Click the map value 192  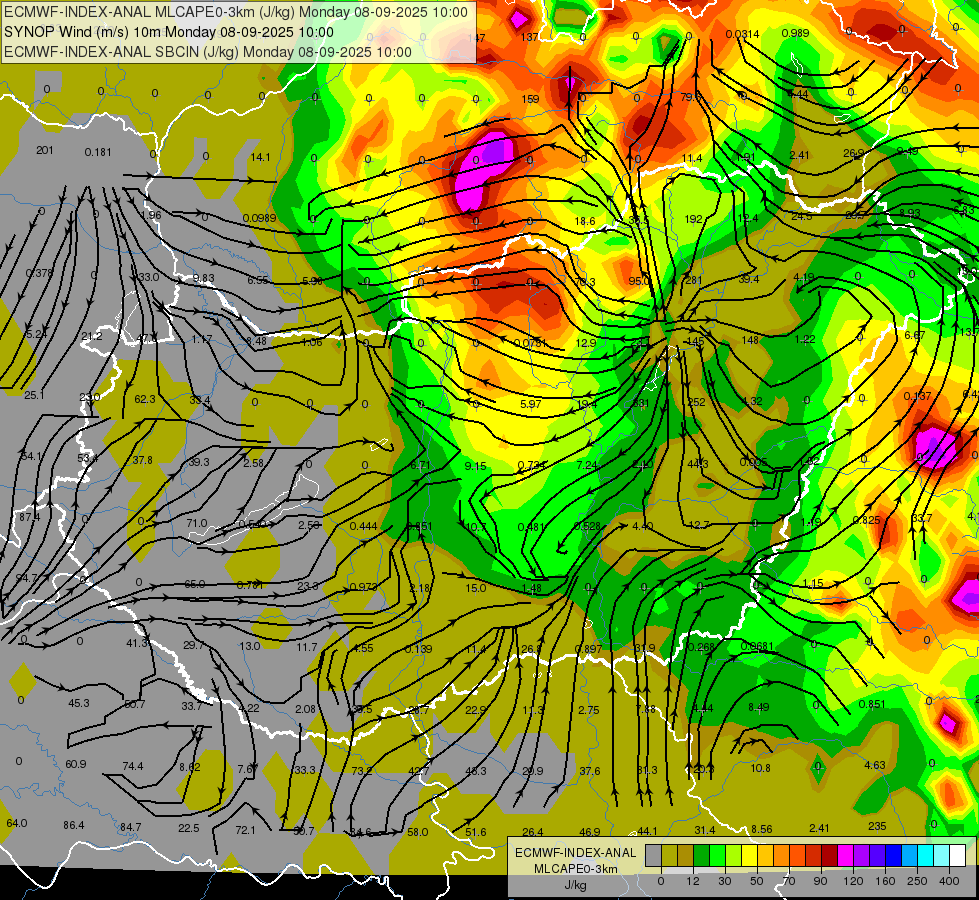pos(694,219)
